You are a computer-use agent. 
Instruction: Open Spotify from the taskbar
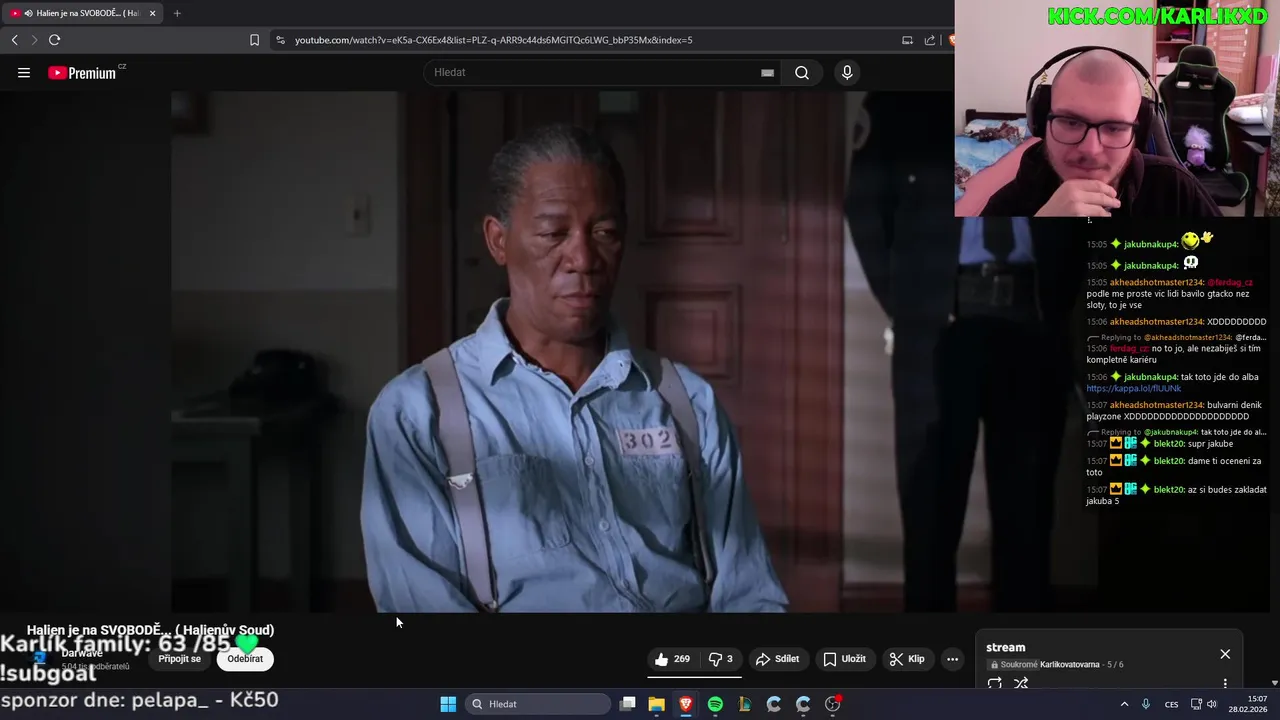coord(715,704)
